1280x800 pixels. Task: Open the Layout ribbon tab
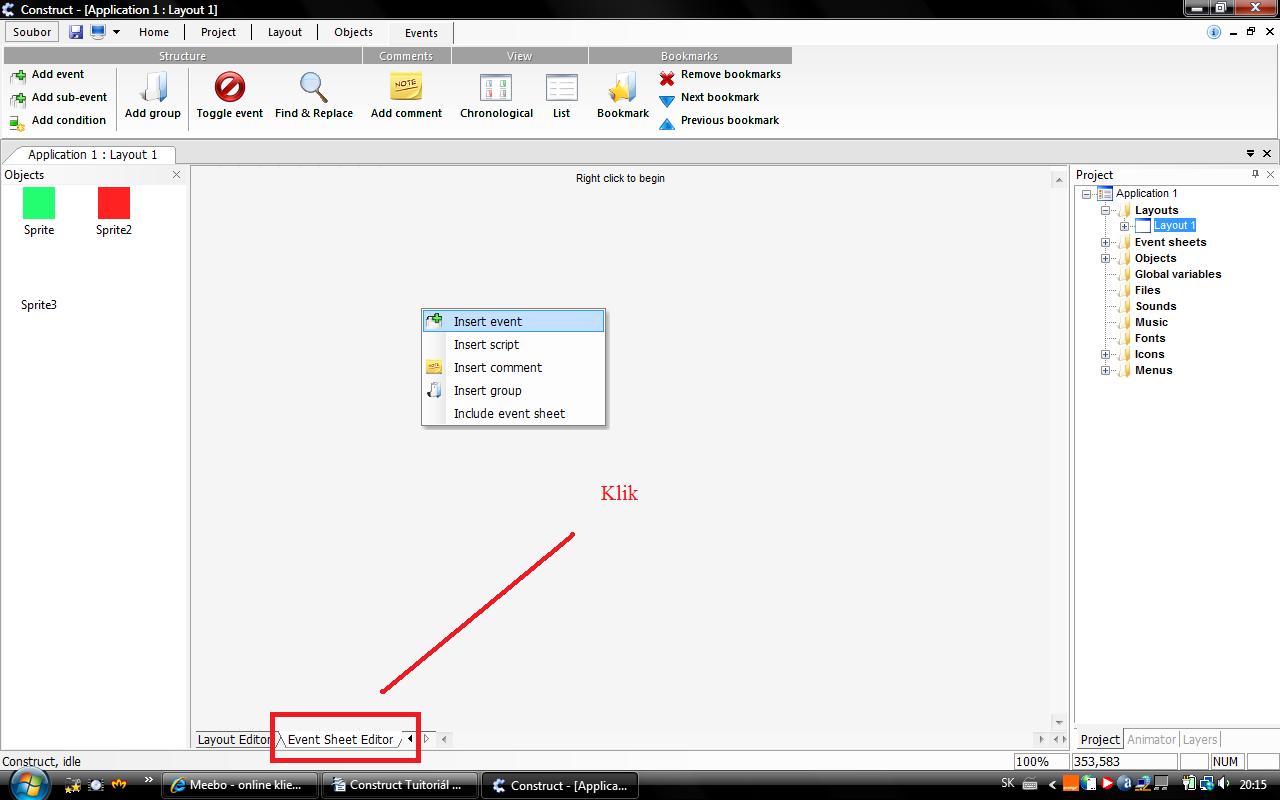285,32
